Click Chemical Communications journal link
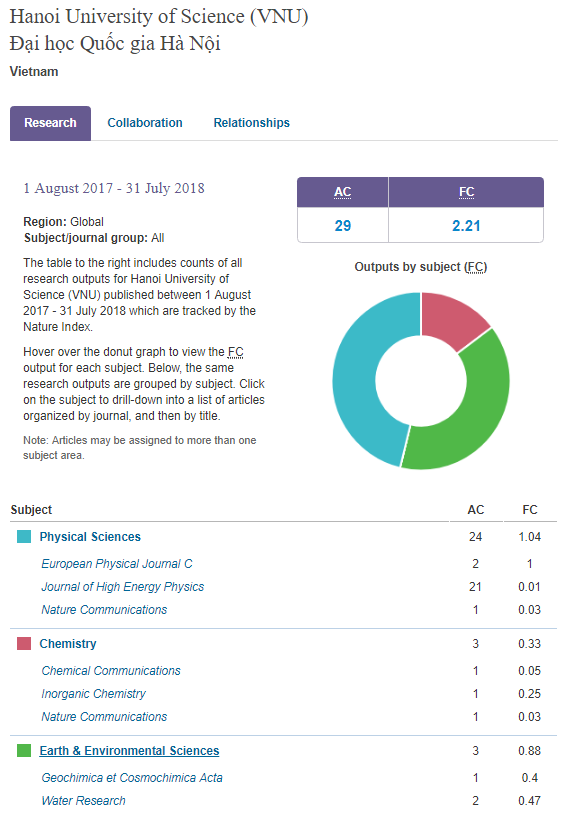This screenshot has height=827, width=565. [x=111, y=671]
